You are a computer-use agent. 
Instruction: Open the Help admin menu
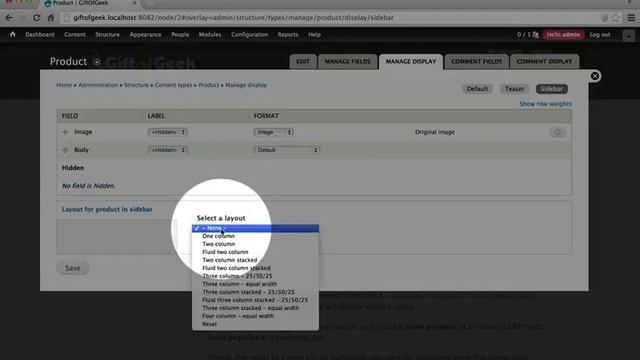click(x=314, y=35)
